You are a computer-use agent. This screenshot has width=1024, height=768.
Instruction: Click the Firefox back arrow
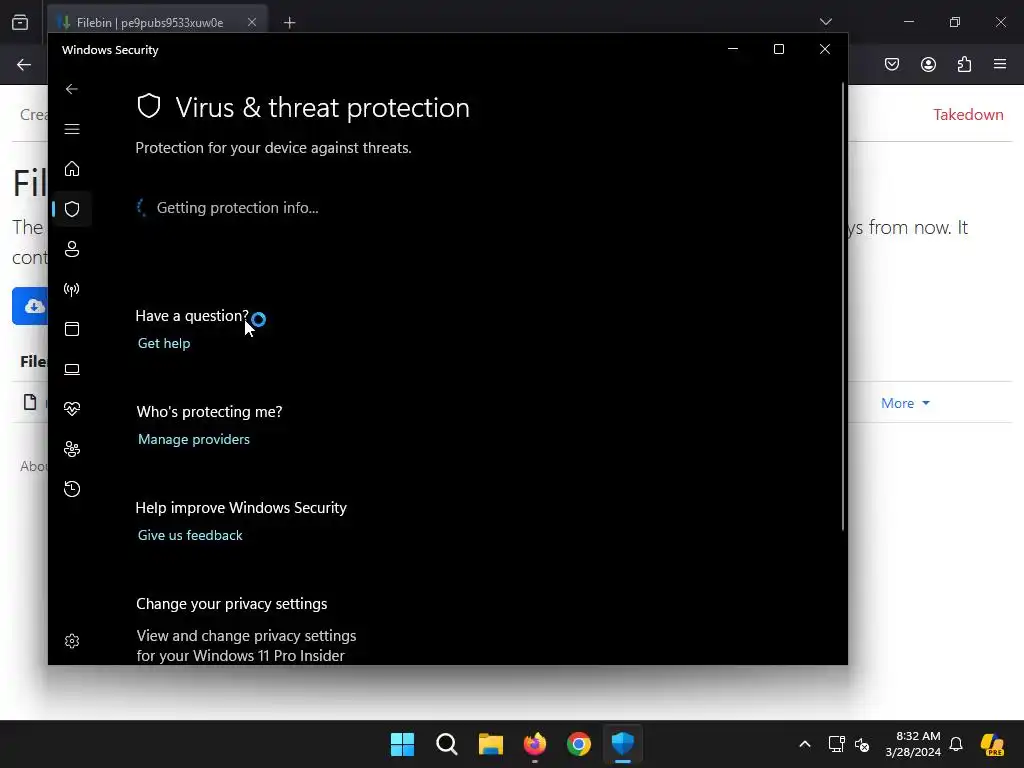pyautogui.click(x=24, y=65)
